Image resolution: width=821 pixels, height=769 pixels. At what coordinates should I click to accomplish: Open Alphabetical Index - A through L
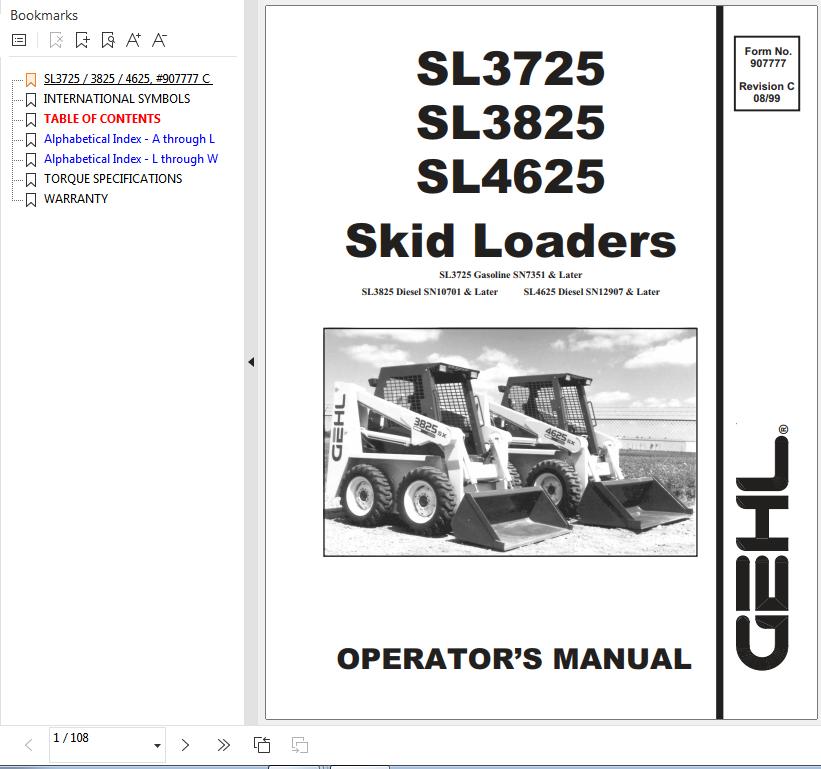pyautogui.click(x=129, y=139)
